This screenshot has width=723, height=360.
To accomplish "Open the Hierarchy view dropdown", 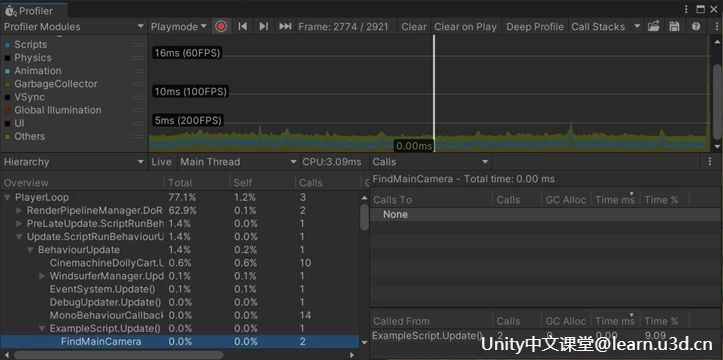I will pyautogui.click(x=74, y=162).
